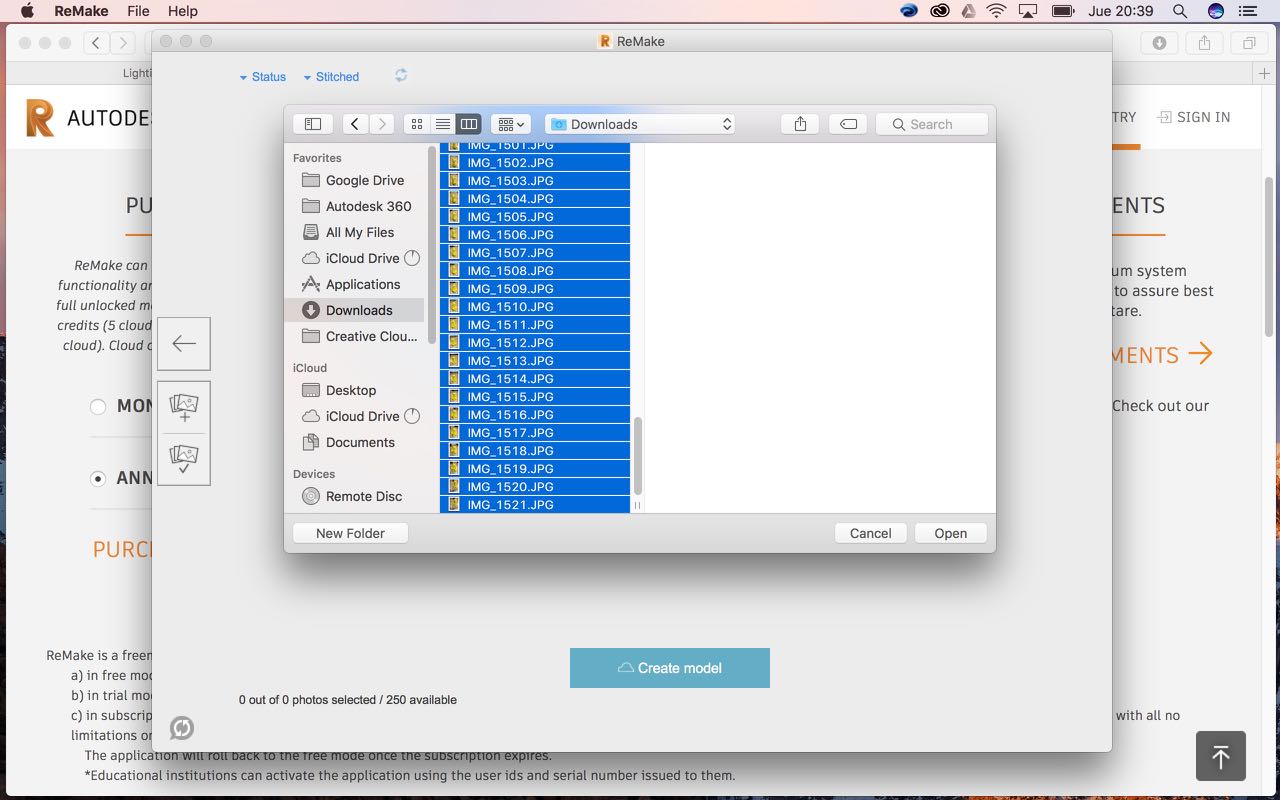Click the file list vertical scrollbar

(637, 456)
